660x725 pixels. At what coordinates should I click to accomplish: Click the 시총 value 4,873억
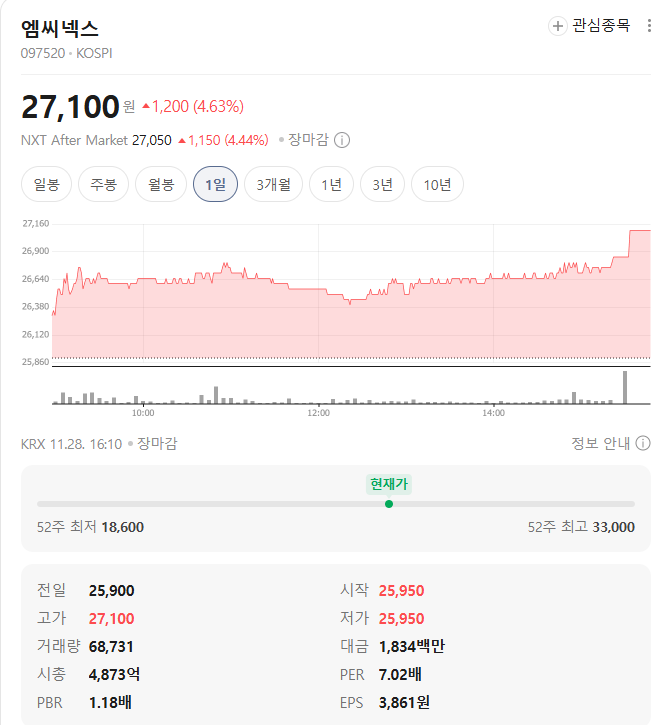[114, 675]
